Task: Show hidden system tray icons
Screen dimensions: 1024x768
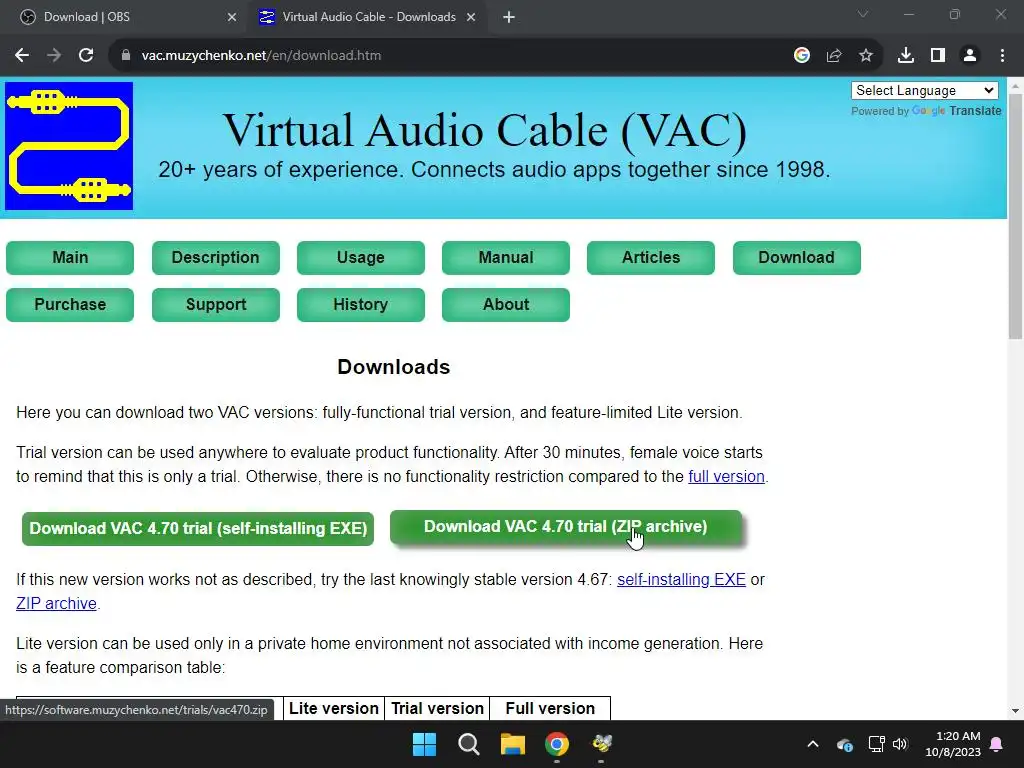Action: click(812, 744)
